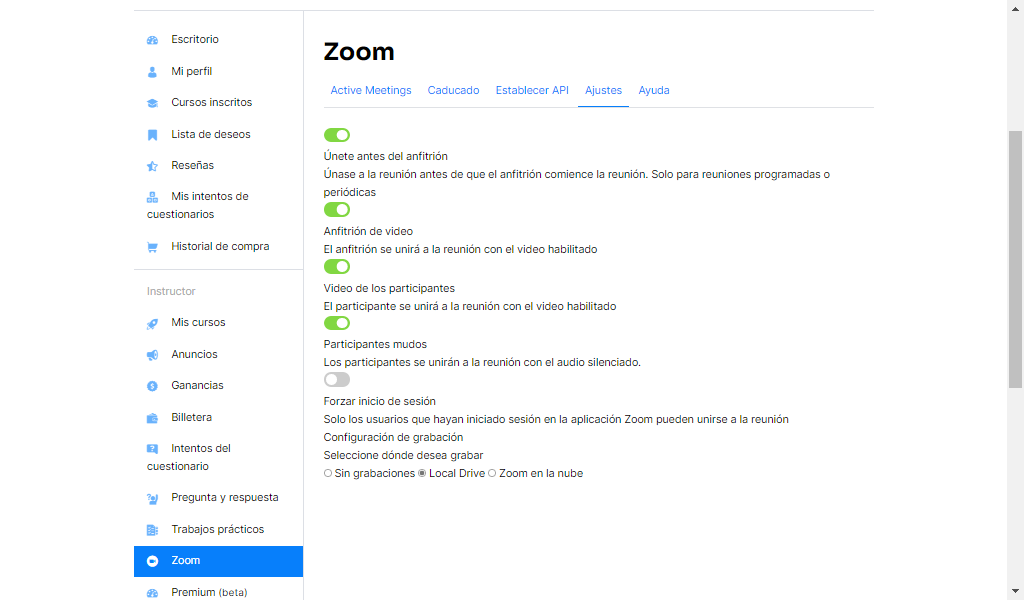Disable the Únete antes del anfitrión toggle
This screenshot has width=1024, height=600.
(337, 135)
